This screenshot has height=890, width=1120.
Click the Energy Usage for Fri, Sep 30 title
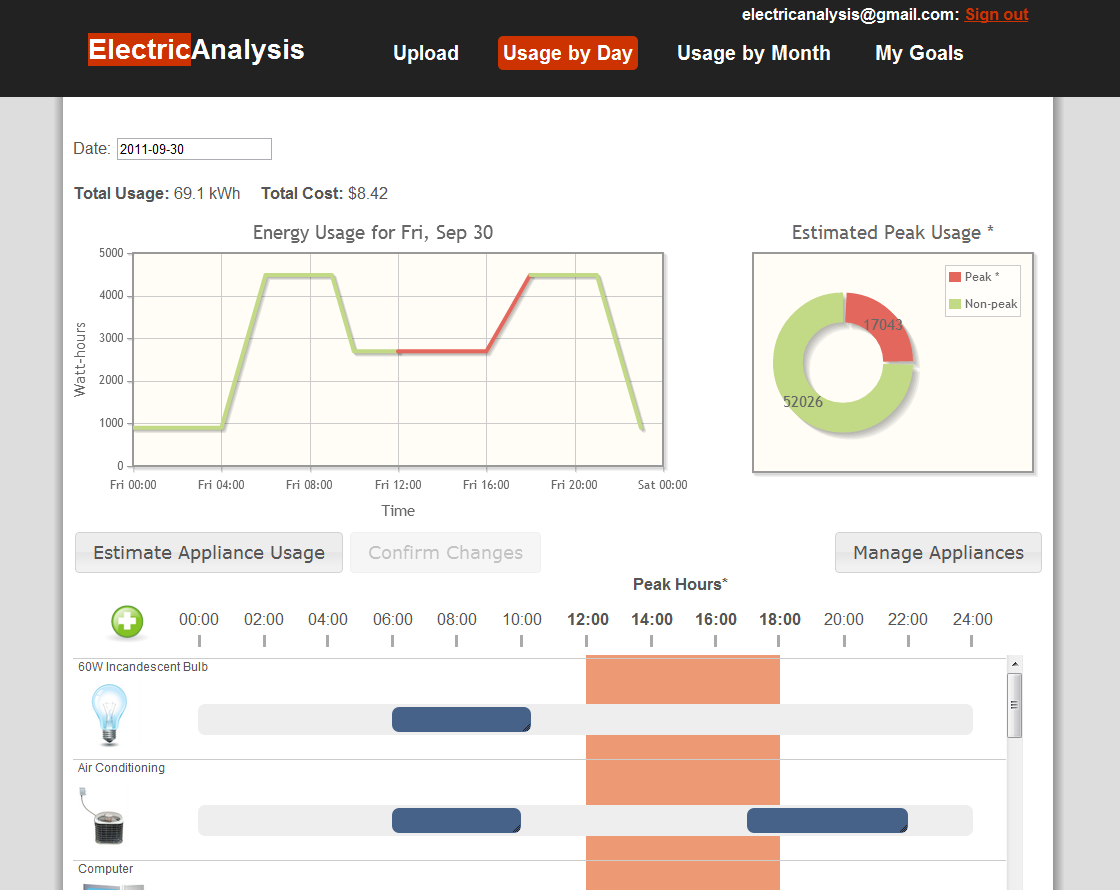pyautogui.click(x=373, y=233)
